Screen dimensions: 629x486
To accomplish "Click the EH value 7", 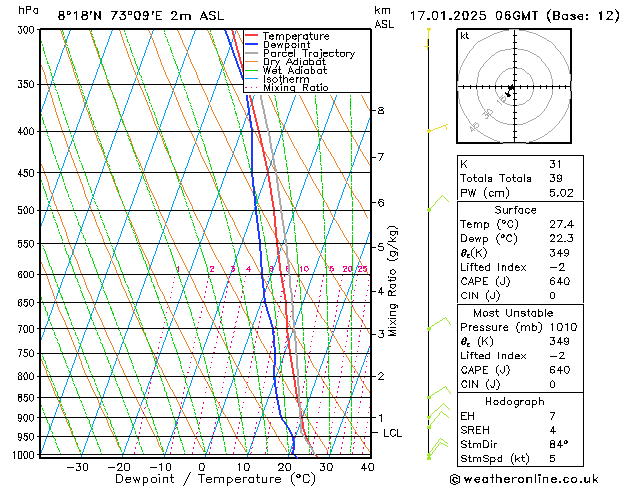I will [552, 416].
